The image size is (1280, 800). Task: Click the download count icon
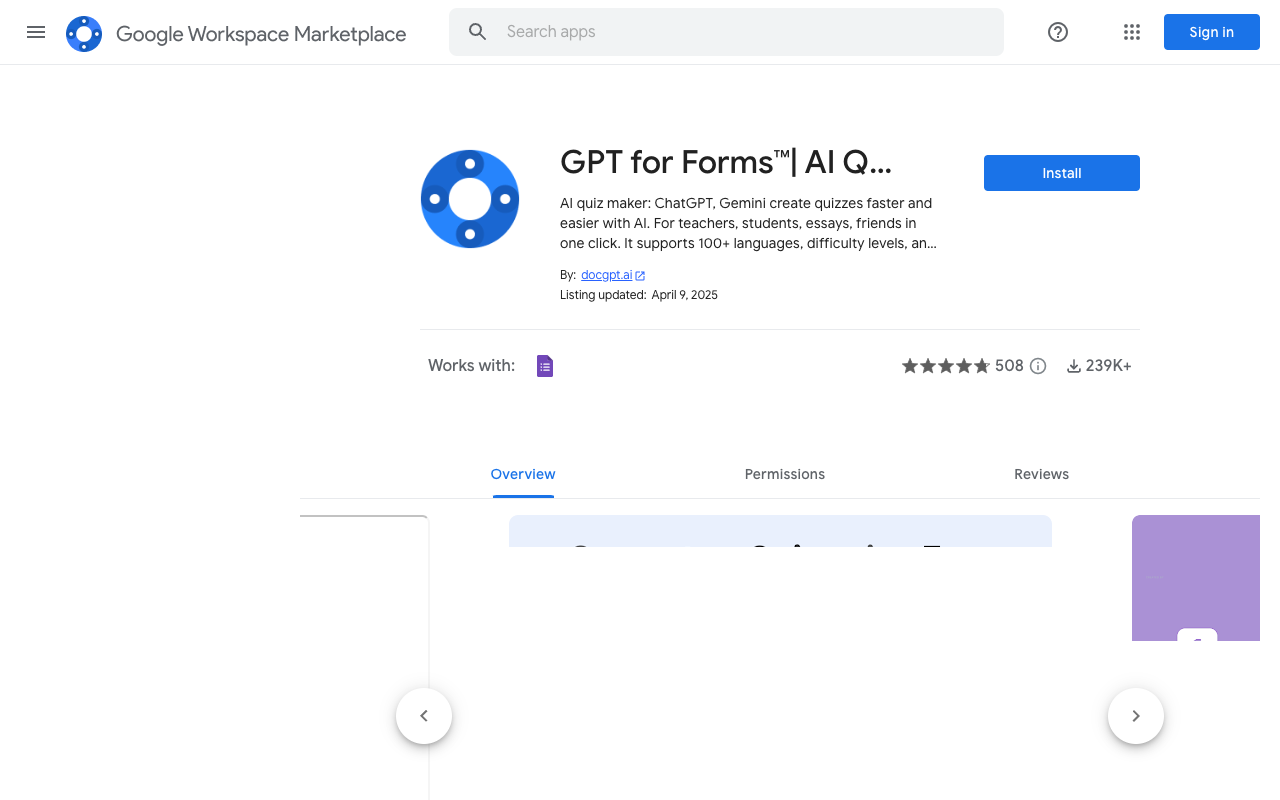coord(1074,366)
